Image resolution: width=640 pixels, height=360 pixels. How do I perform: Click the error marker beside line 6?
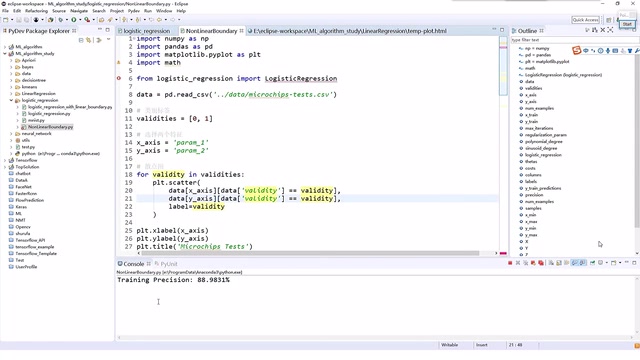(x=119, y=78)
